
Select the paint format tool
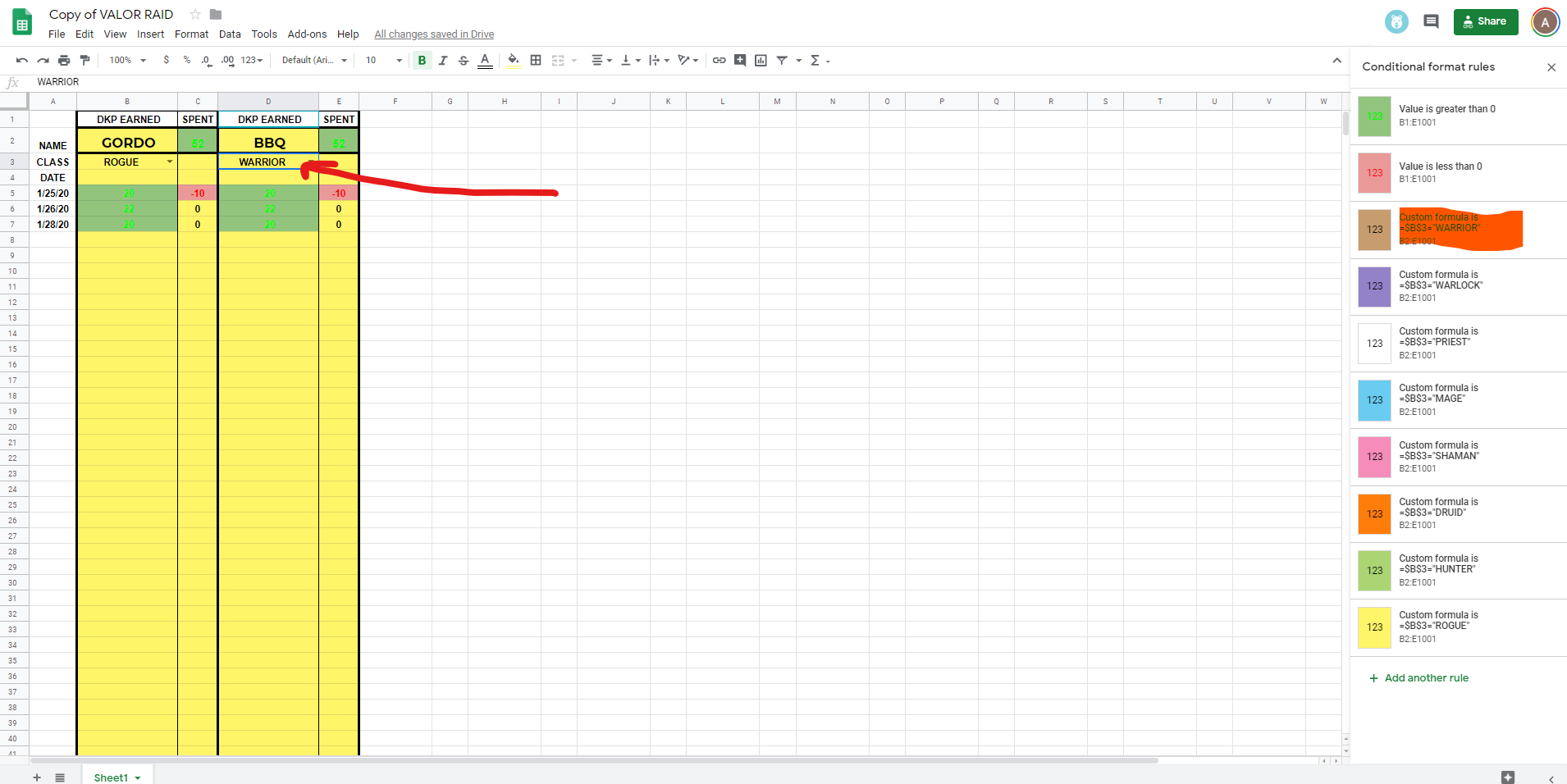(85, 60)
